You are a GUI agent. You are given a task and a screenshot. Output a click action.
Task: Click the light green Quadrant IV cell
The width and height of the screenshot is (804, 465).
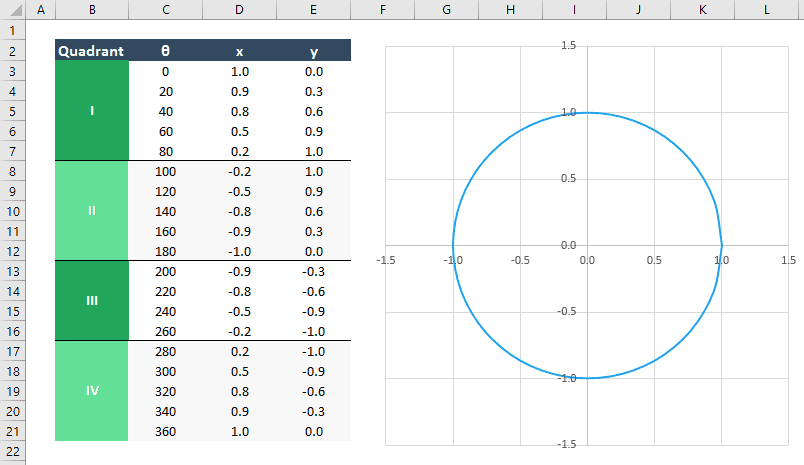[92, 391]
